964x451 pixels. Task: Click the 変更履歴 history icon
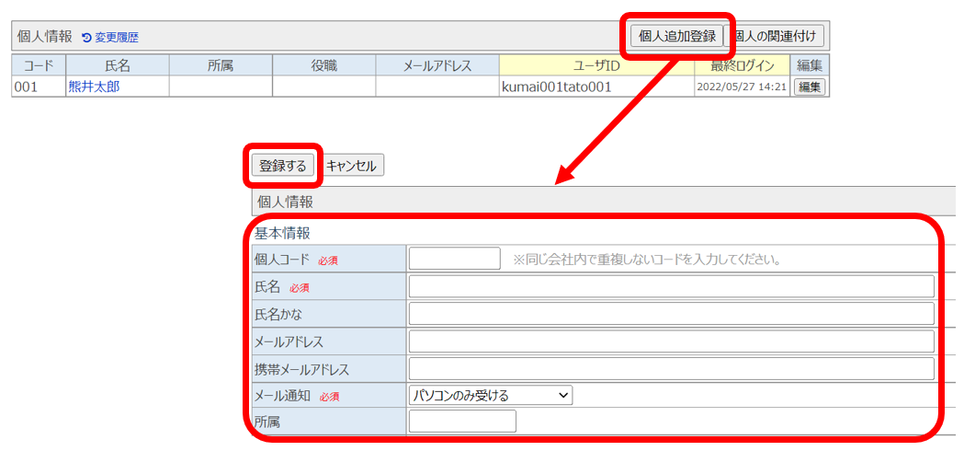(86, 37)
